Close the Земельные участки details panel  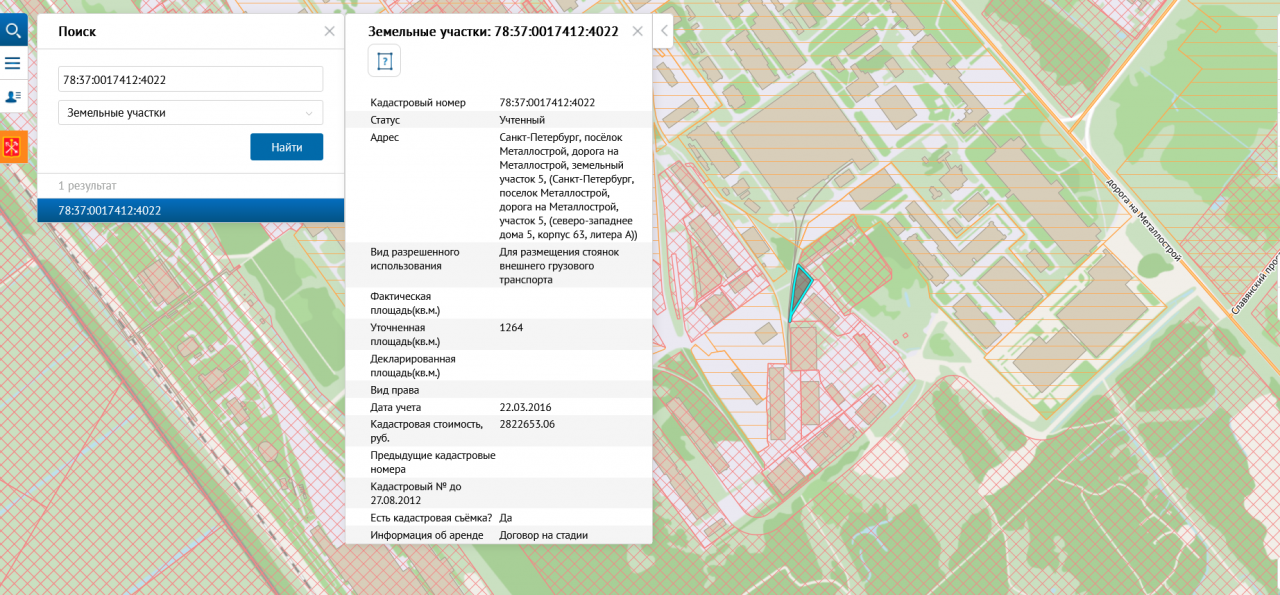click(637, 31)
